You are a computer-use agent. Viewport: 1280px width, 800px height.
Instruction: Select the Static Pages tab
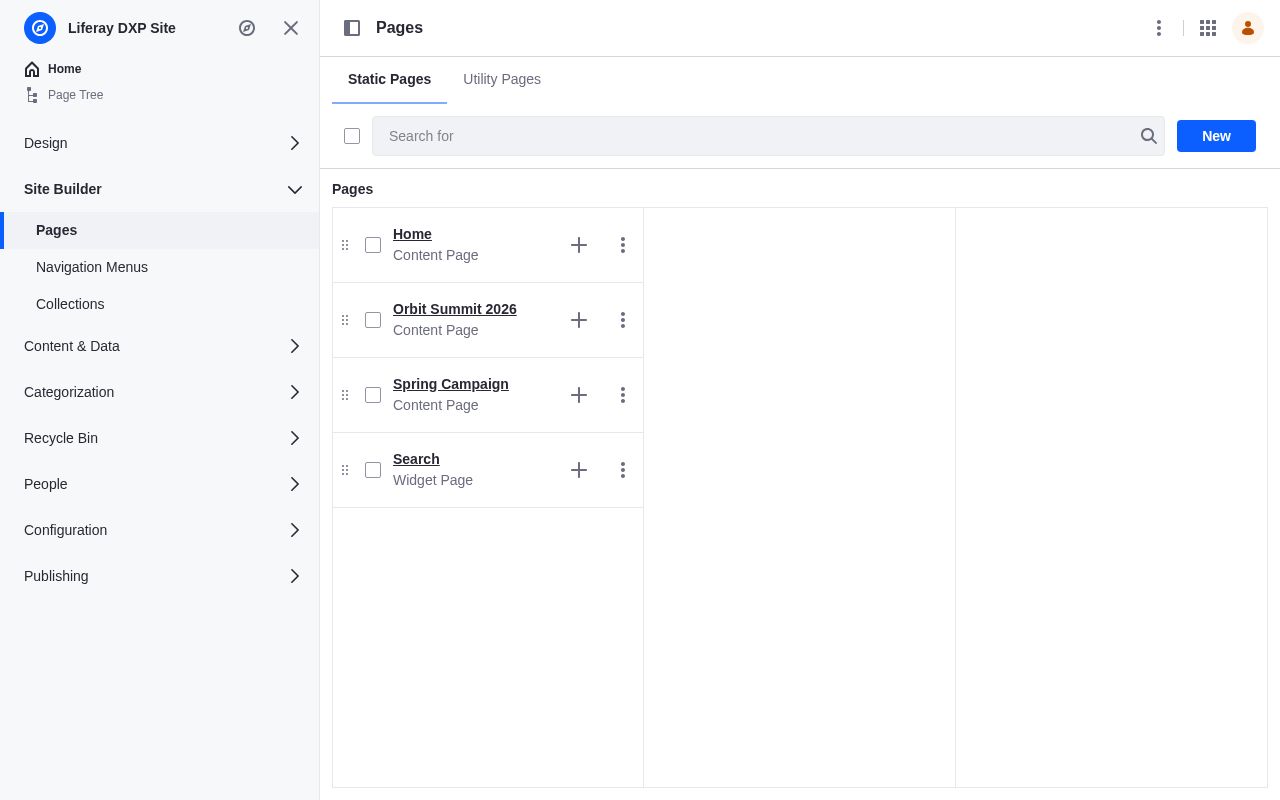click(389, 79)
